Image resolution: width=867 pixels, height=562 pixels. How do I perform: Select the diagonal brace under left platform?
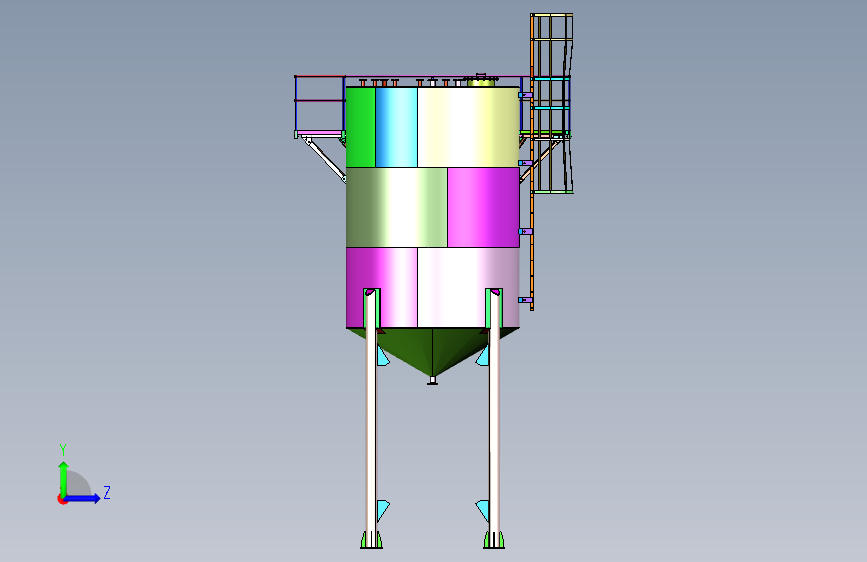[x=324, y=159]
